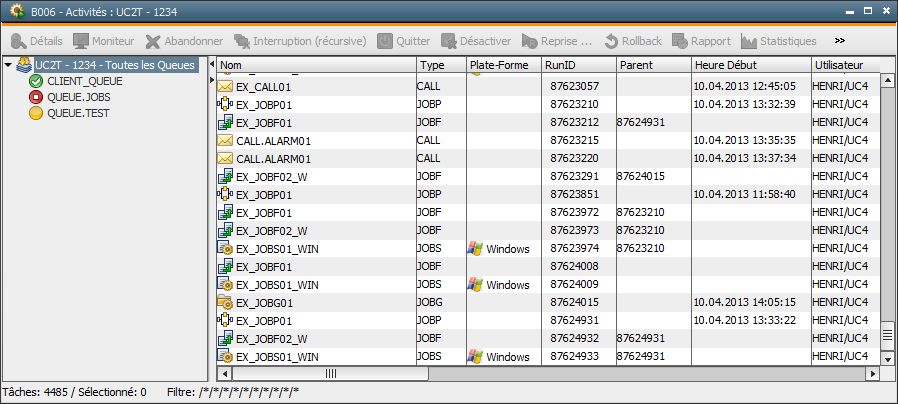Collapse the UC2T - 1234 tree node

pyautogui.click(x=8, y=65)
